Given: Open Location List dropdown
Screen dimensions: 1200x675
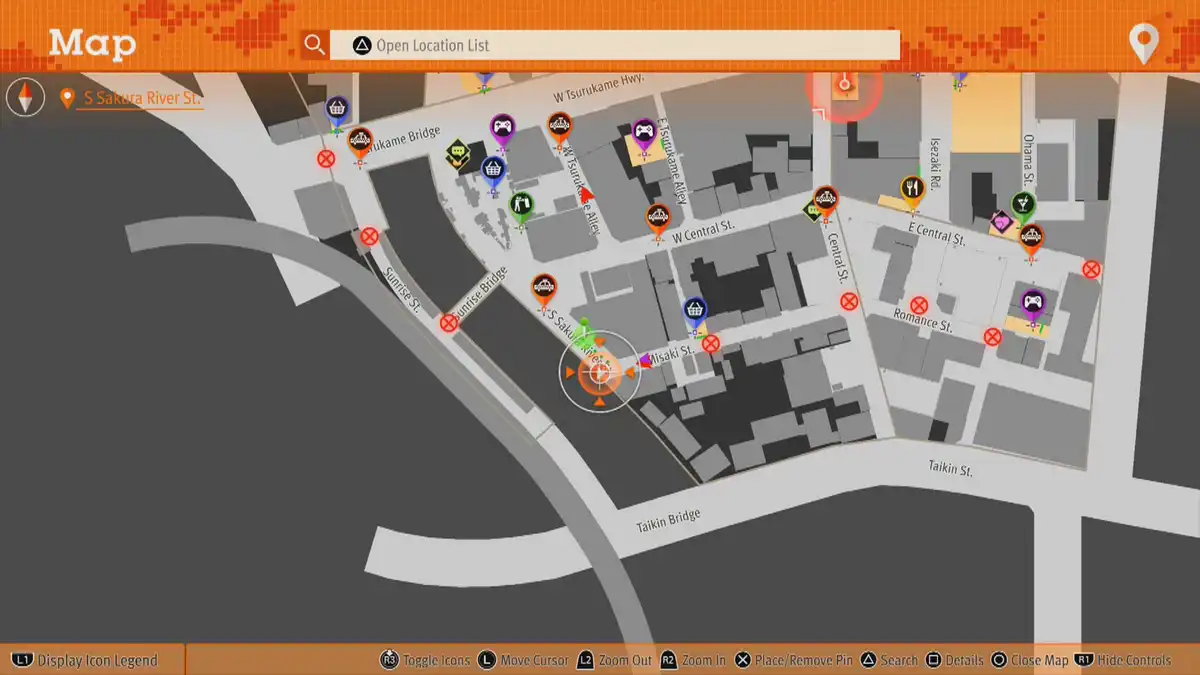Looking at the screenshot, I should 614,45.
